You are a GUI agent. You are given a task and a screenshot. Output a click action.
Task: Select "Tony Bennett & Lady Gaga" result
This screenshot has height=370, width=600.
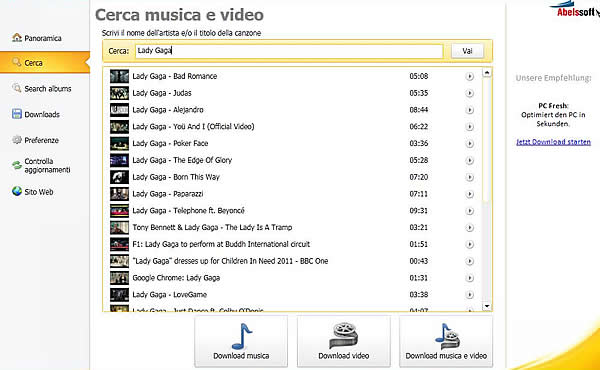click(212, 227)
